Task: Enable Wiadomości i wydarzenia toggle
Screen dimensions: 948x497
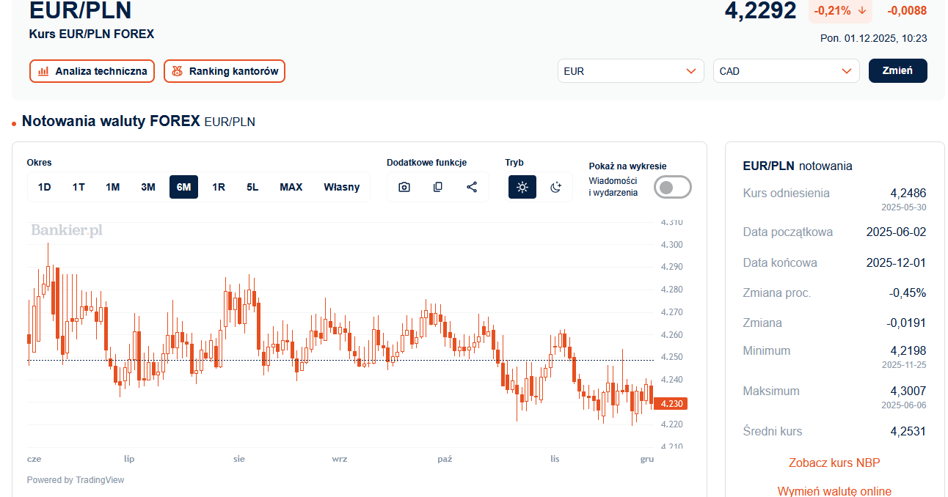Action: tap(673, 187)
